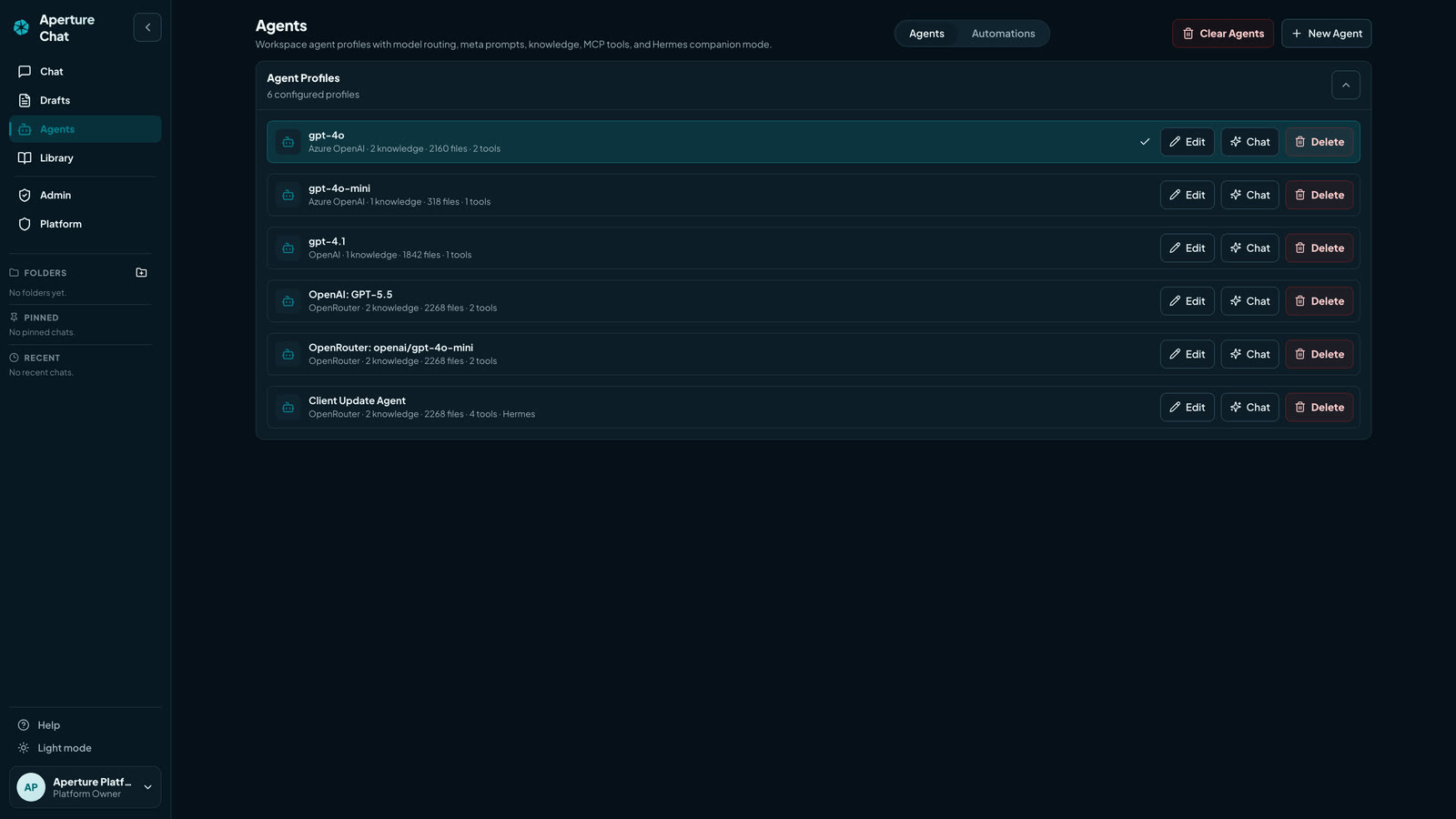Open the Aperture Platform user account menu
Viewport: 1456px width, 819px height.
pyautogui.click(x=85, y=787)
